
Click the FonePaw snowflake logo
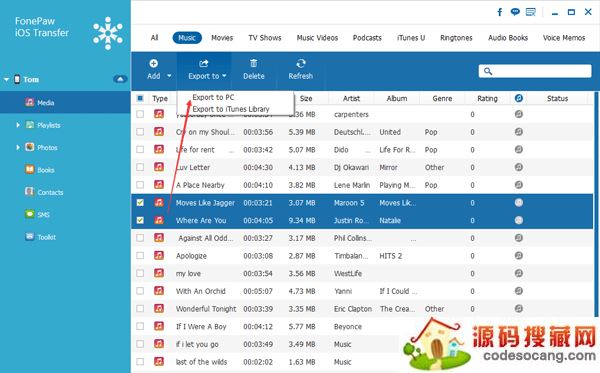(108, 33)
